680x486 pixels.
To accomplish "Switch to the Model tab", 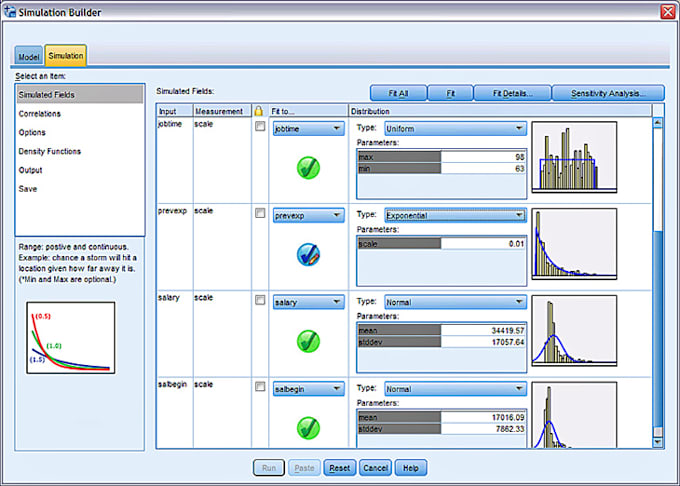I will click(29, 57).
